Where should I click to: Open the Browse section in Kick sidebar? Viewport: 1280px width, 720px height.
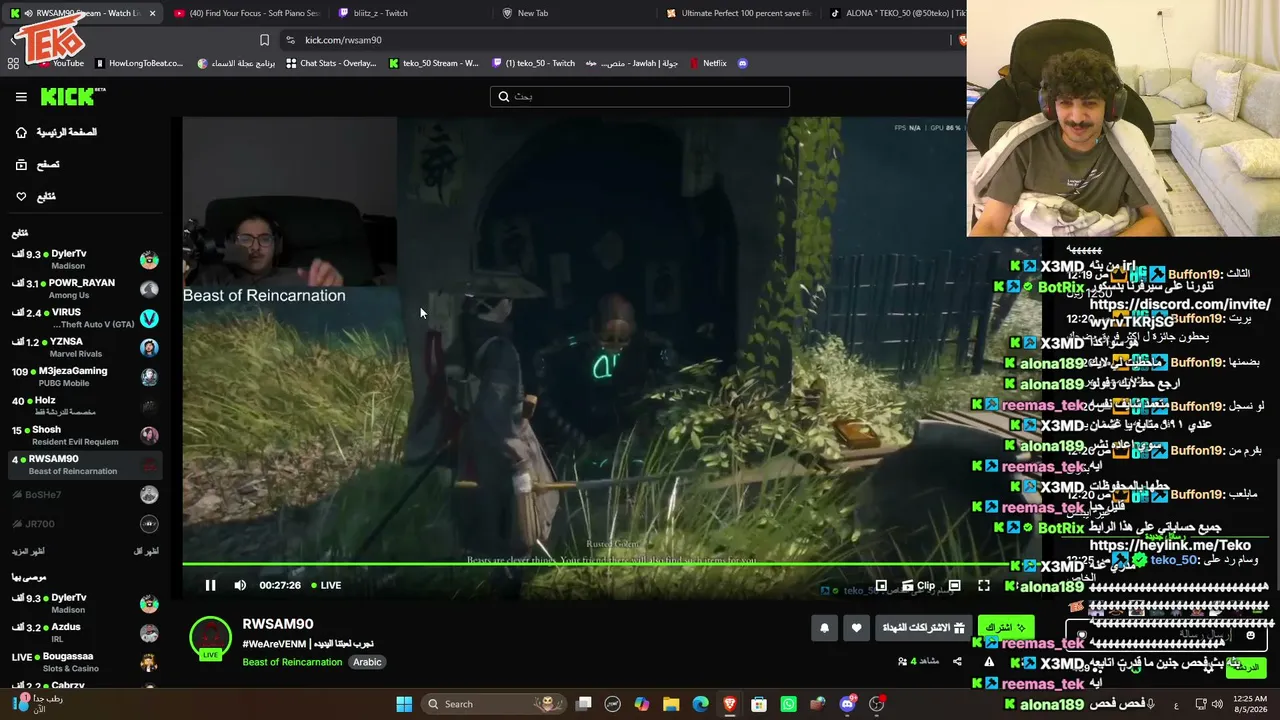(38, 165)
